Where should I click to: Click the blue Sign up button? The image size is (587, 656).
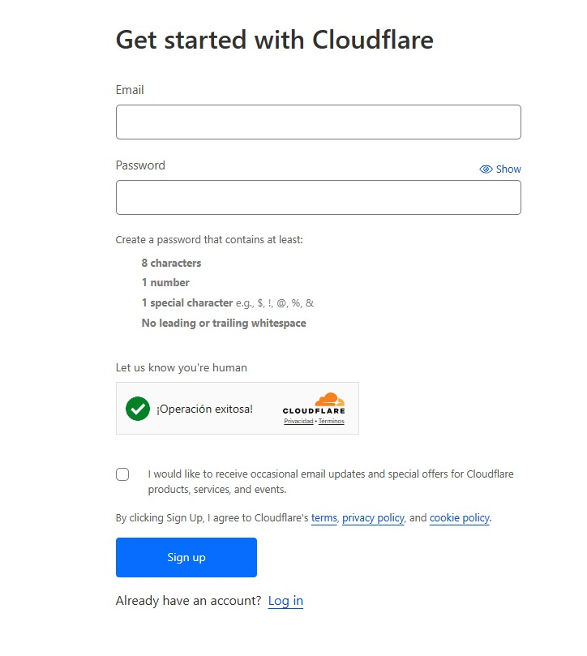[186, 557]
